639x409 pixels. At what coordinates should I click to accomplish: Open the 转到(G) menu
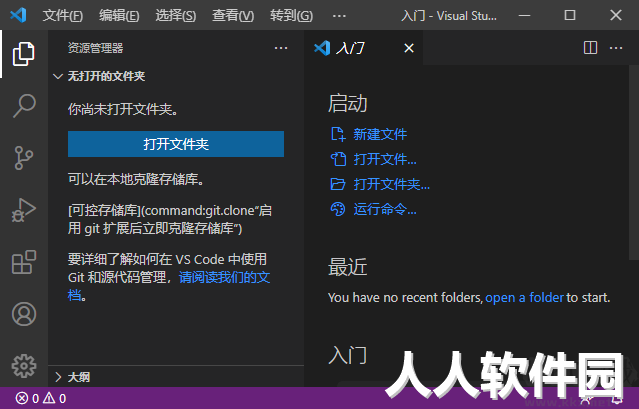coord(291,15)
